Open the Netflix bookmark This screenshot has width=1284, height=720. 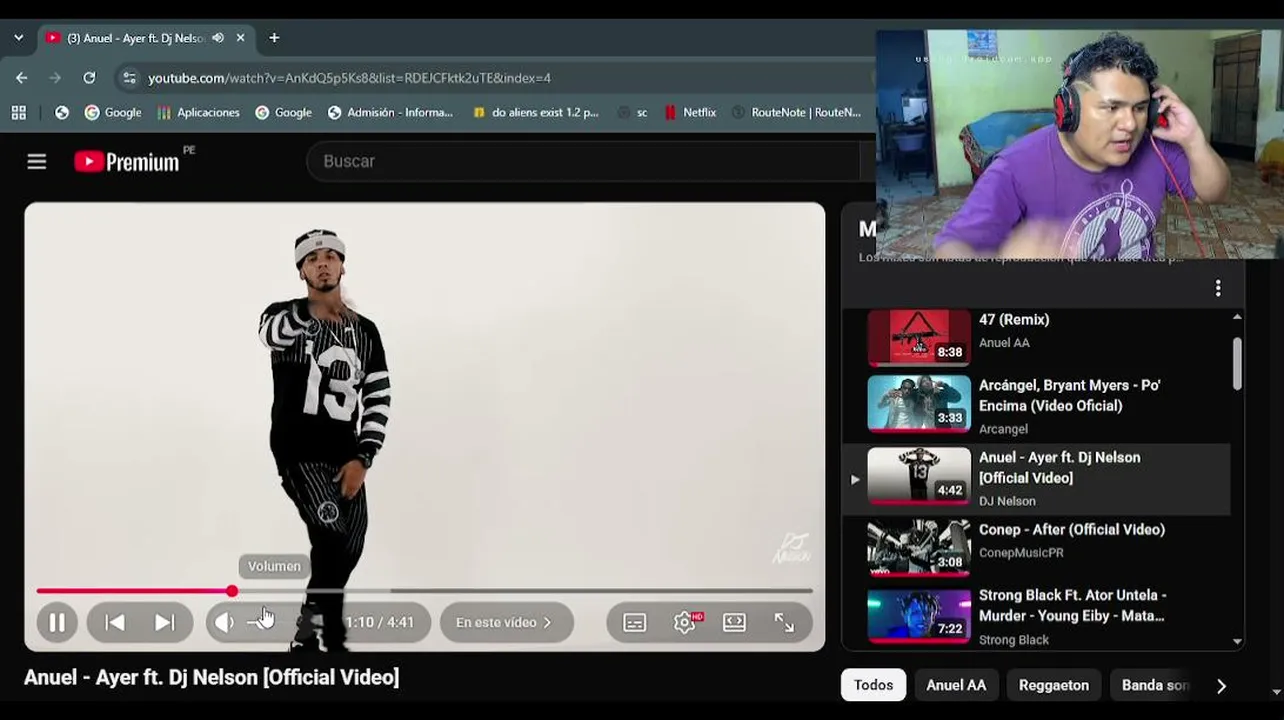pyautogui.click(x=690, y=113)
